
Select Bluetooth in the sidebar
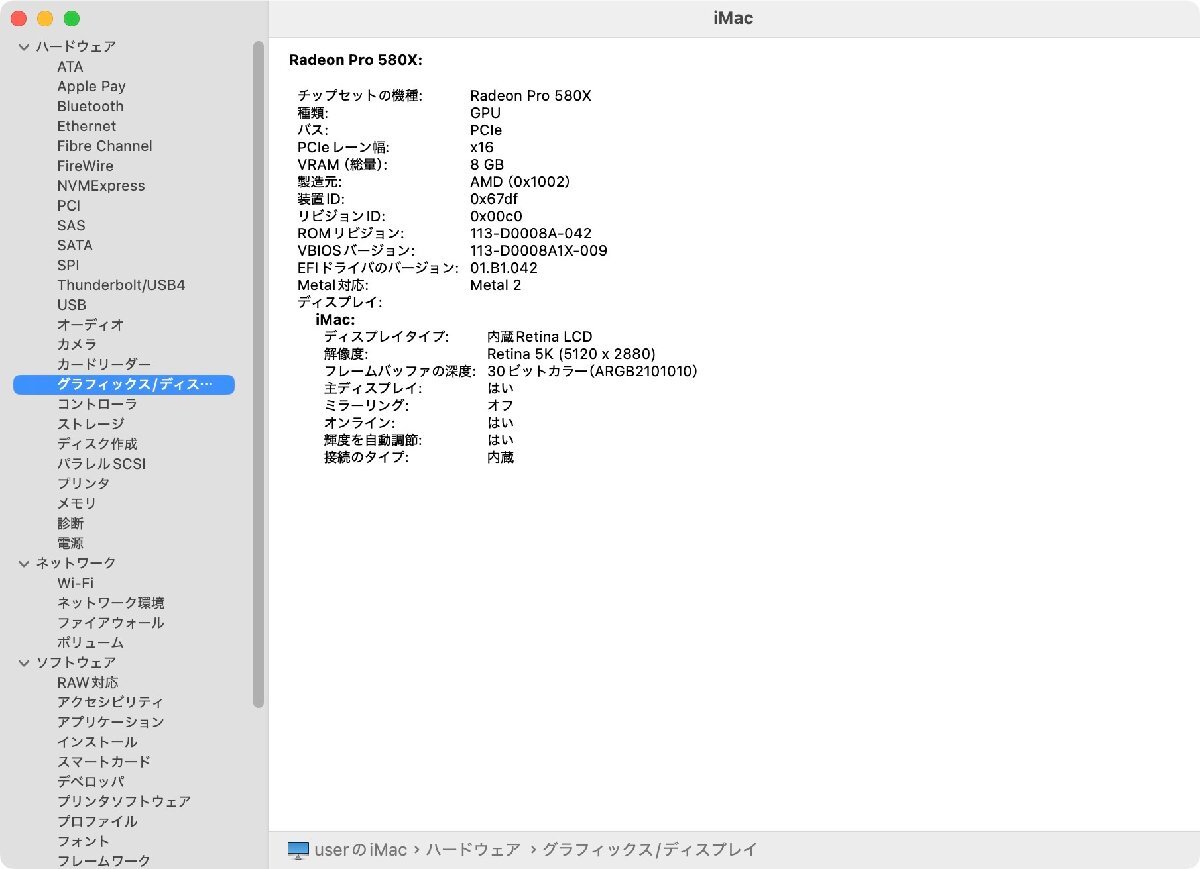[90, 107]
